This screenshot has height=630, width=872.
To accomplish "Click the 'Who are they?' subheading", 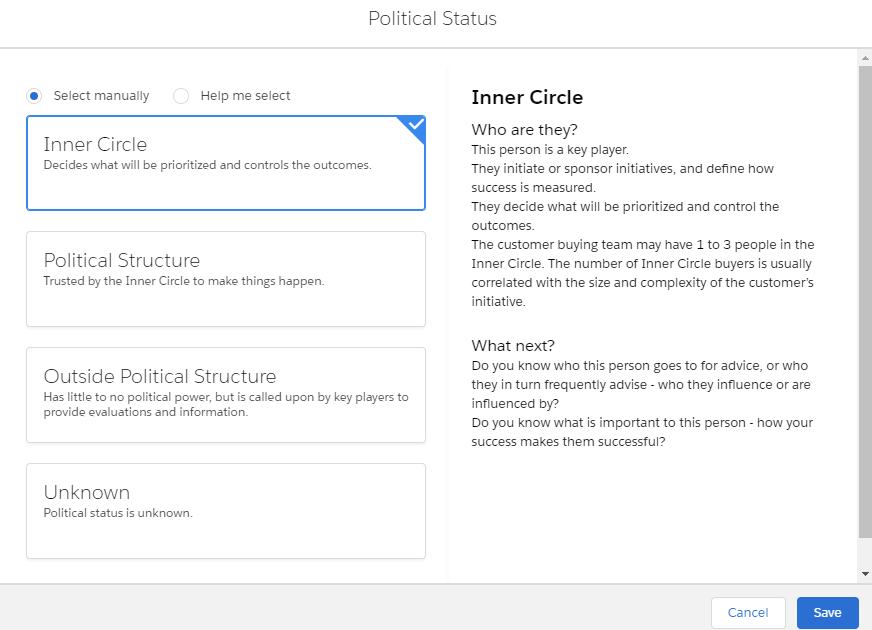I will click(x=524, y=130).
